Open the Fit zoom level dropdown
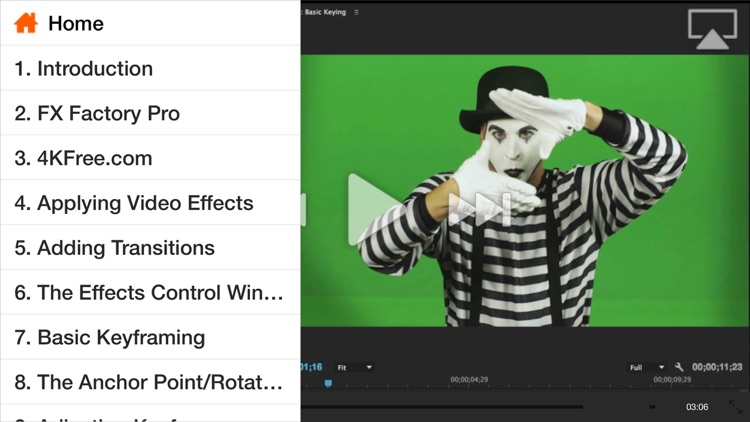750x422 pixels. (x=354, y=367)
